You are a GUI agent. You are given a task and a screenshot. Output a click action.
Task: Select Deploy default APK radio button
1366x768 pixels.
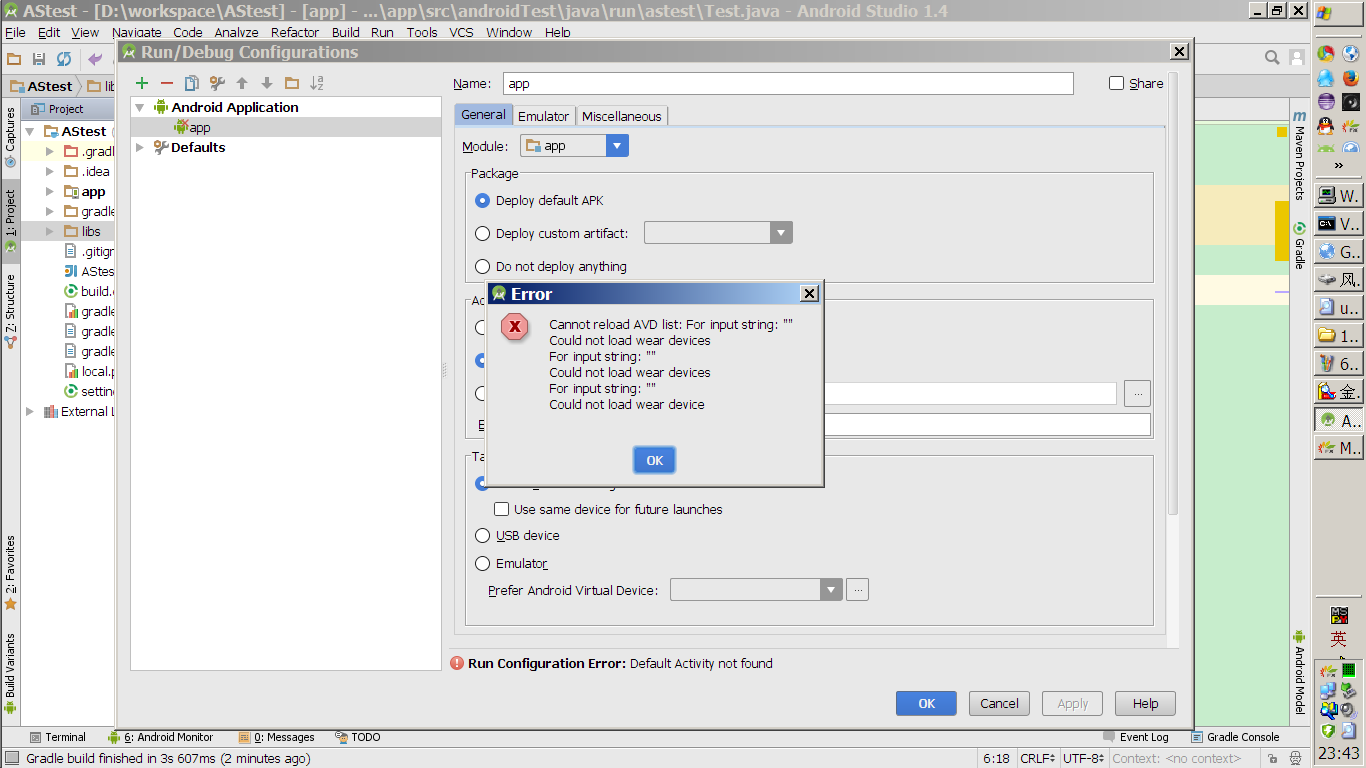pyautogui.click(x=483, y=200)
